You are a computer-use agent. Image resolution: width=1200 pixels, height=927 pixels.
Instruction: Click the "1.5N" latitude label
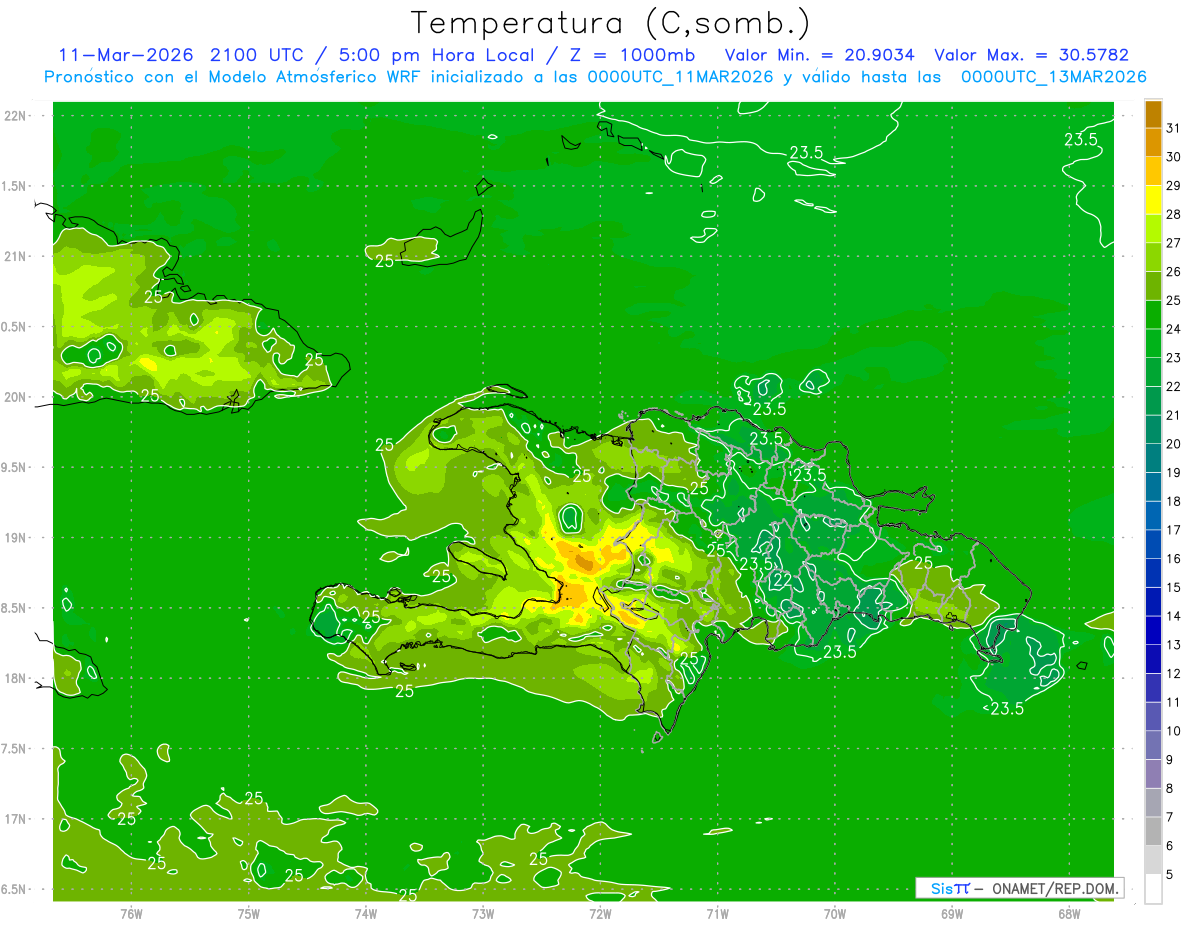[15, 186]
